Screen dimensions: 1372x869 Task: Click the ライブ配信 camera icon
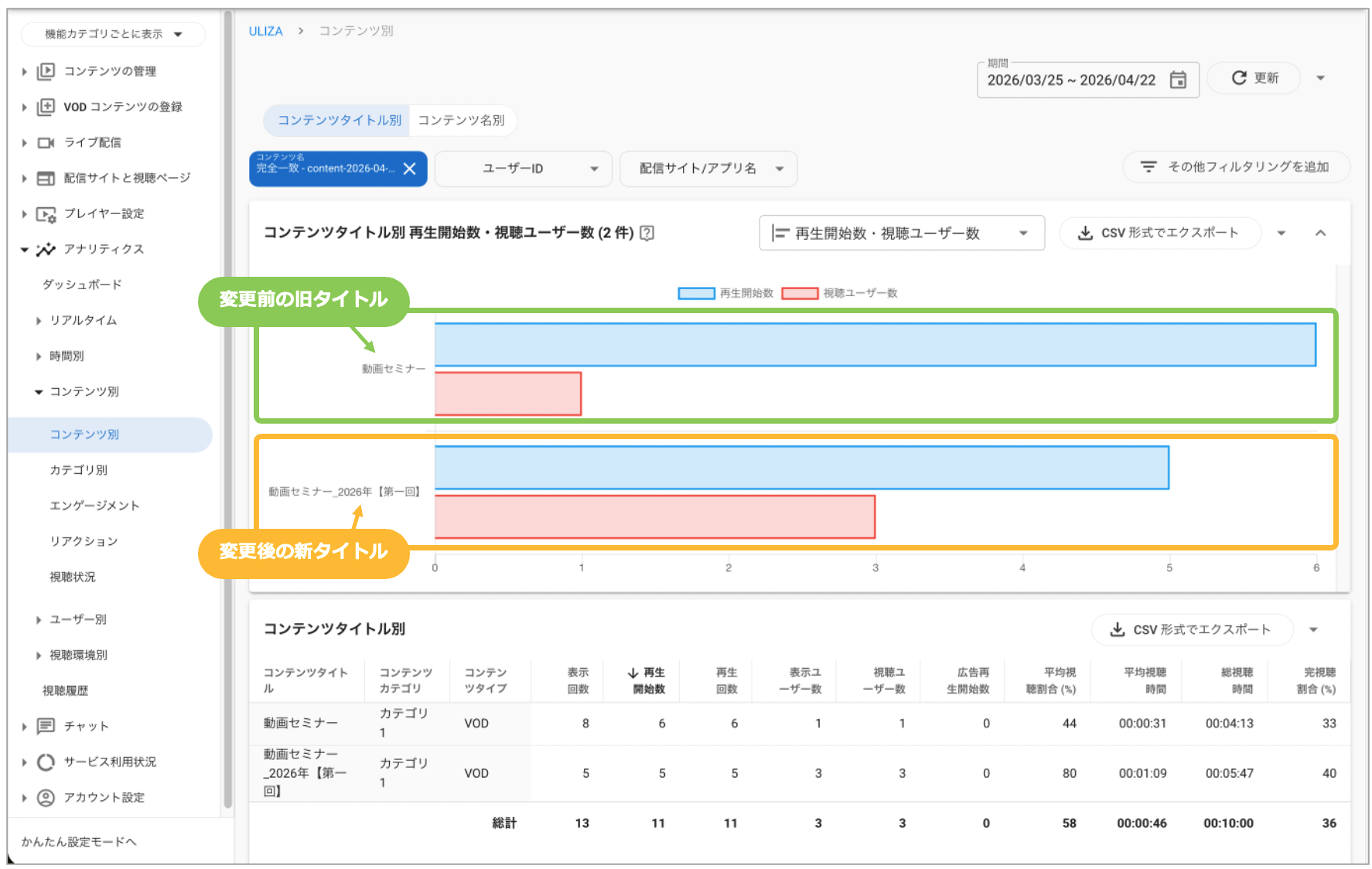46,142
